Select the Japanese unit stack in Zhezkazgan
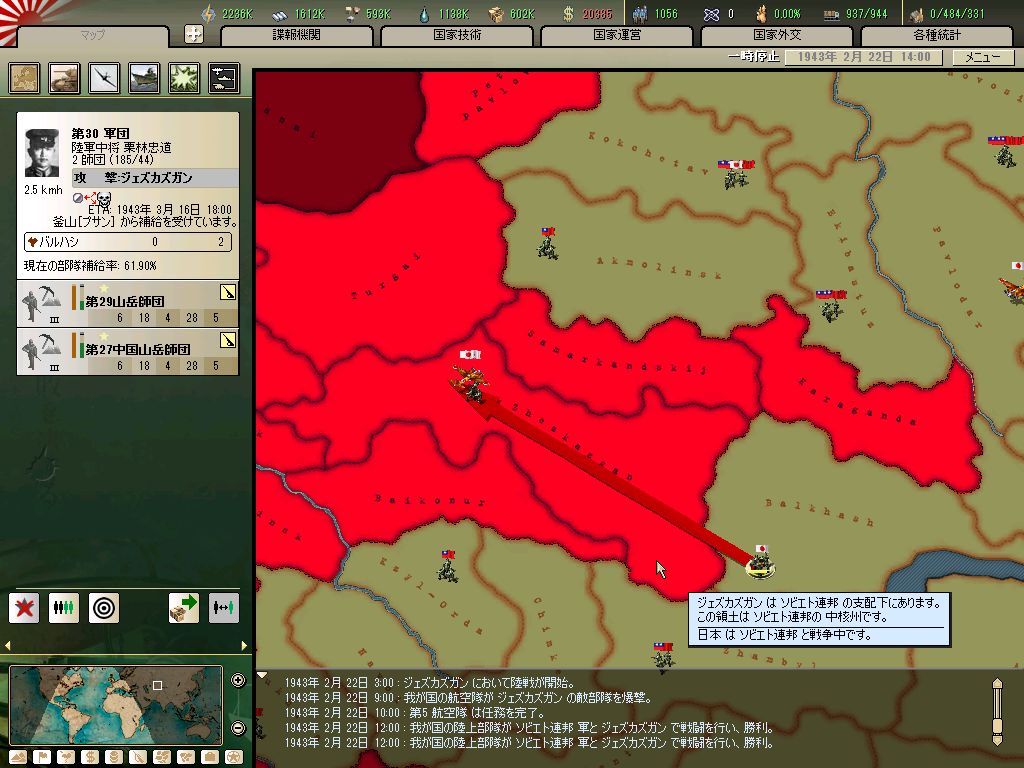1024x768 pixels. [470, 377]
